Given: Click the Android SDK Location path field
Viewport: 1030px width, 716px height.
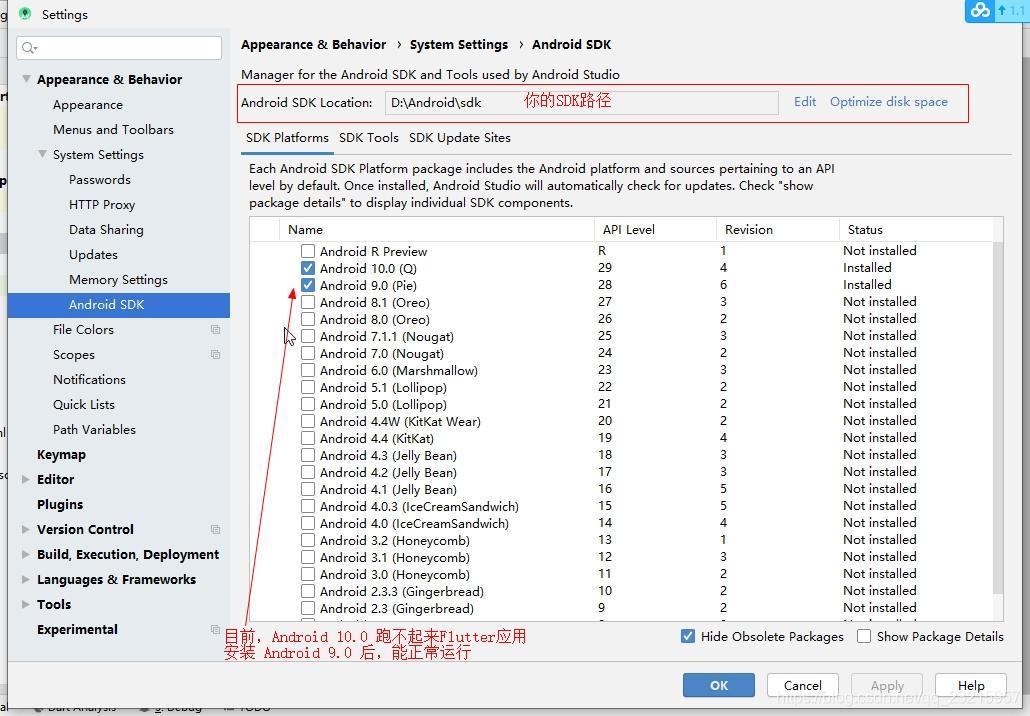Looking at the screenshot, I should pos(581,102).
